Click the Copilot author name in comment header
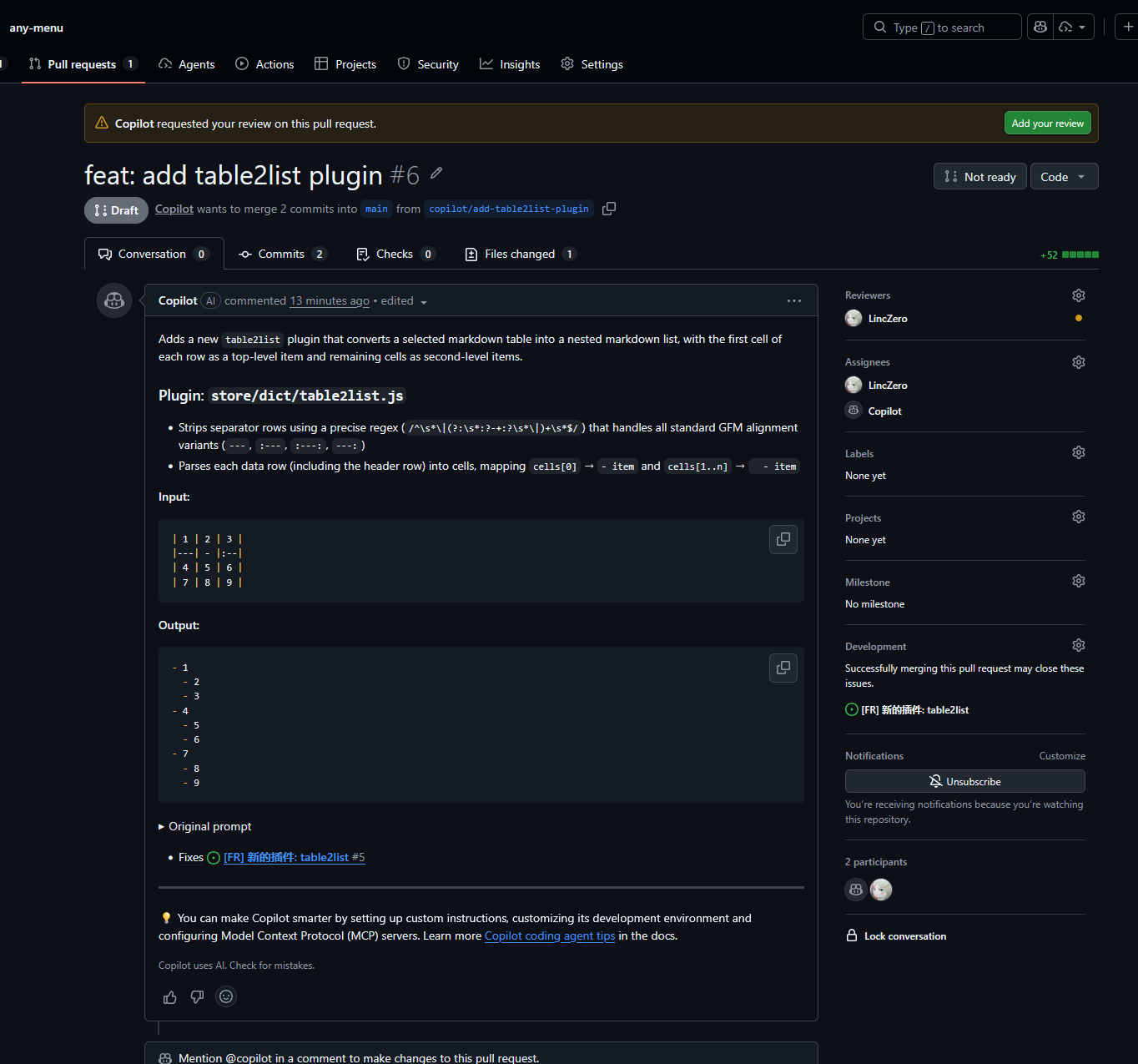This screenshot has width=1138, height=1064. (x=178, y=300)
